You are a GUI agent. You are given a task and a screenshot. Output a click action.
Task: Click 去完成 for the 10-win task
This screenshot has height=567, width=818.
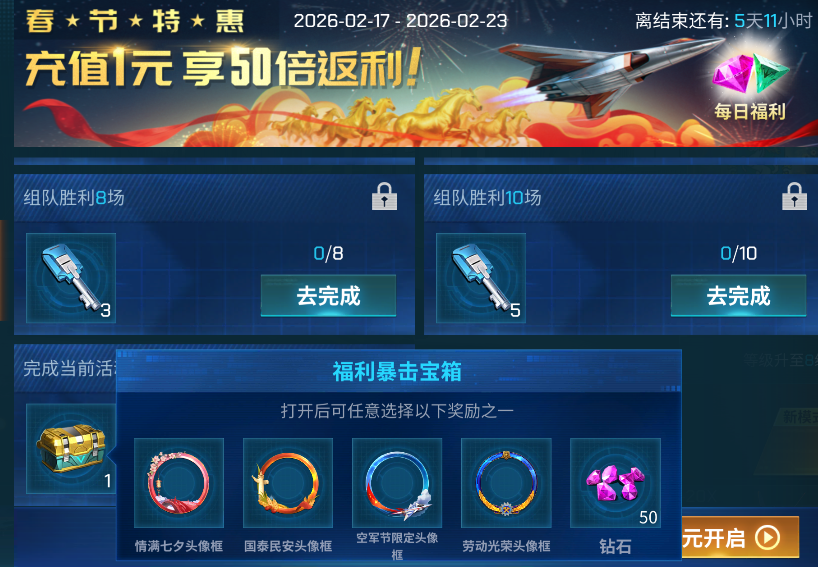[x=738, y=296]
